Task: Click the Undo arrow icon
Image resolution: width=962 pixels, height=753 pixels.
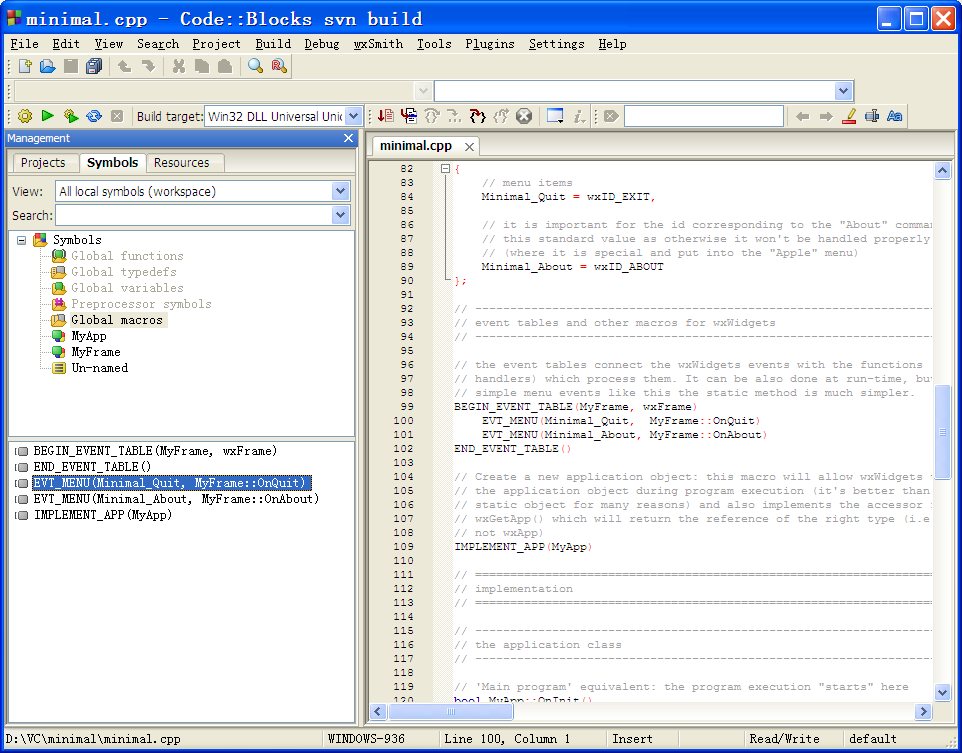Action: 125,66
